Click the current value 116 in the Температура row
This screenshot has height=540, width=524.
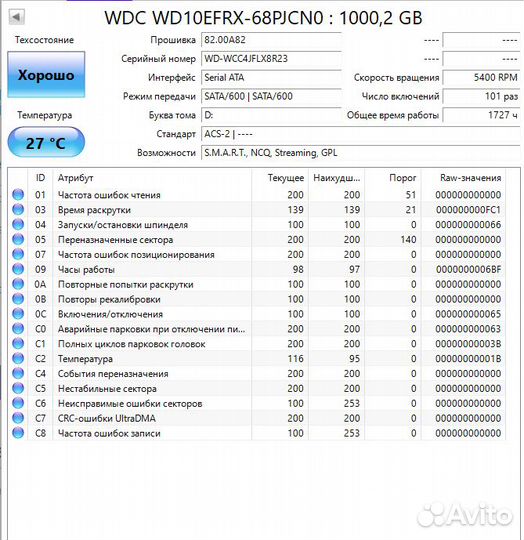[x=295, y=359]
